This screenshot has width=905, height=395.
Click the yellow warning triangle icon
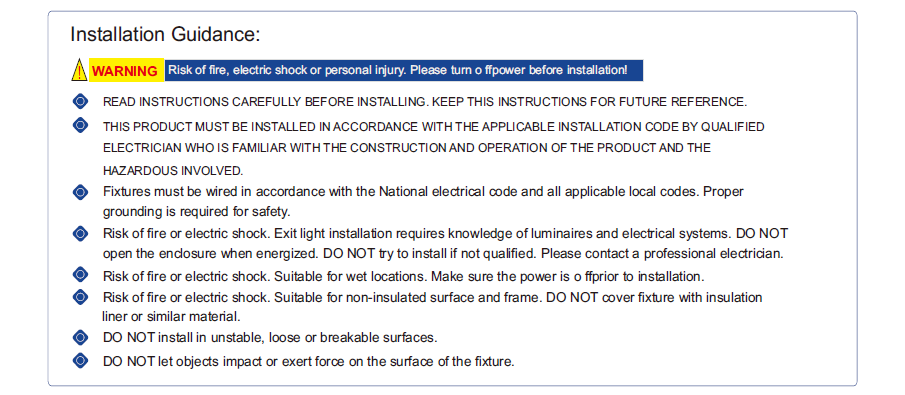[79, 70]
